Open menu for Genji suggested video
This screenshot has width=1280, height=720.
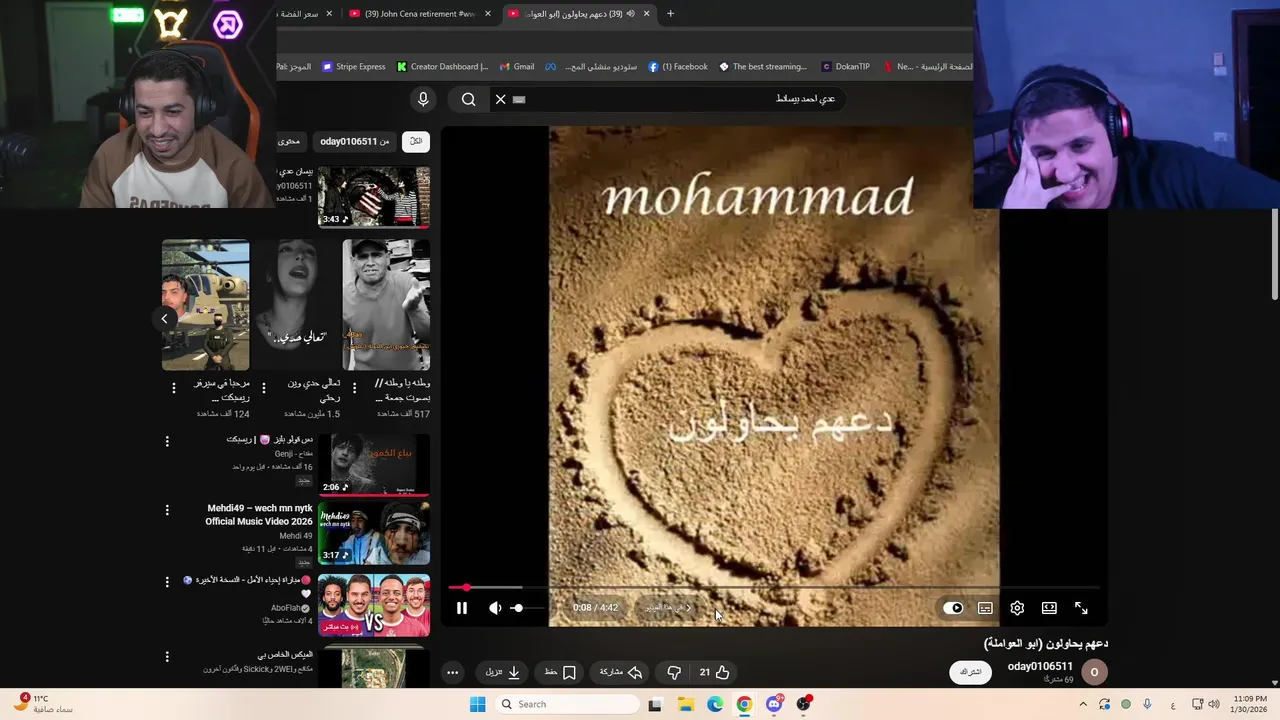point(167,441)
